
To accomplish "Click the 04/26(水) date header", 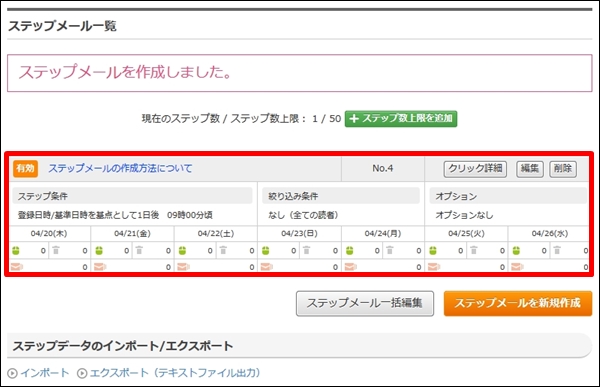I will [x=549, y=234].
